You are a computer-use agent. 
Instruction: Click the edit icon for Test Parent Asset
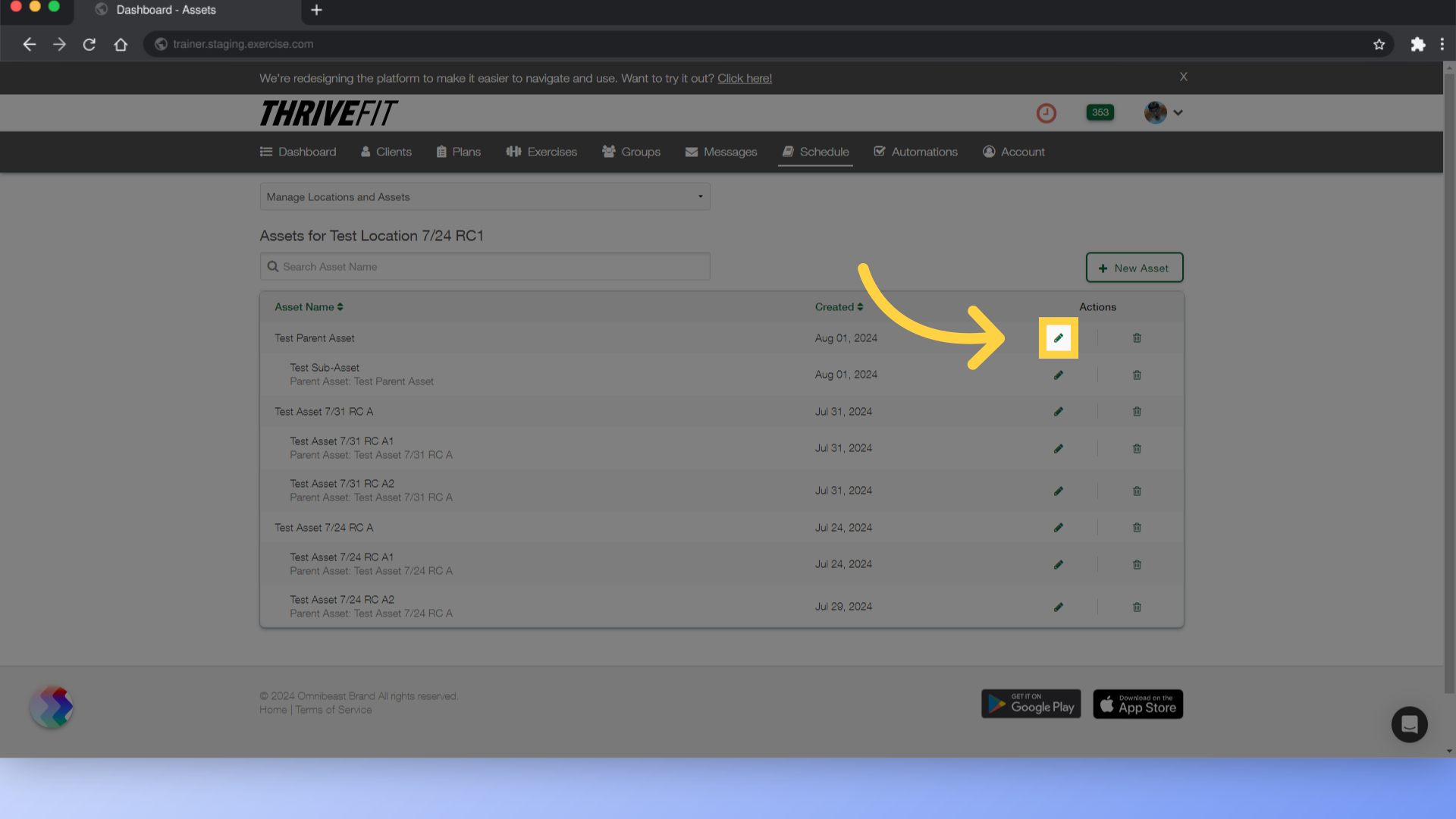click(1058, 338)
